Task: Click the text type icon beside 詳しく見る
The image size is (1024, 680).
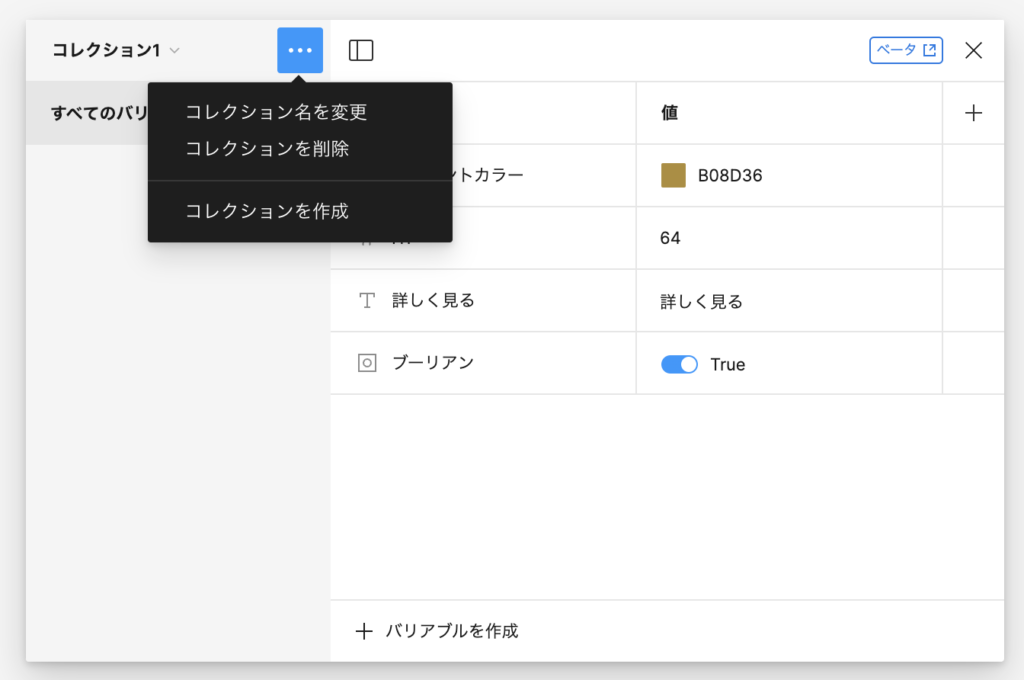Action: tap(367, 301)
